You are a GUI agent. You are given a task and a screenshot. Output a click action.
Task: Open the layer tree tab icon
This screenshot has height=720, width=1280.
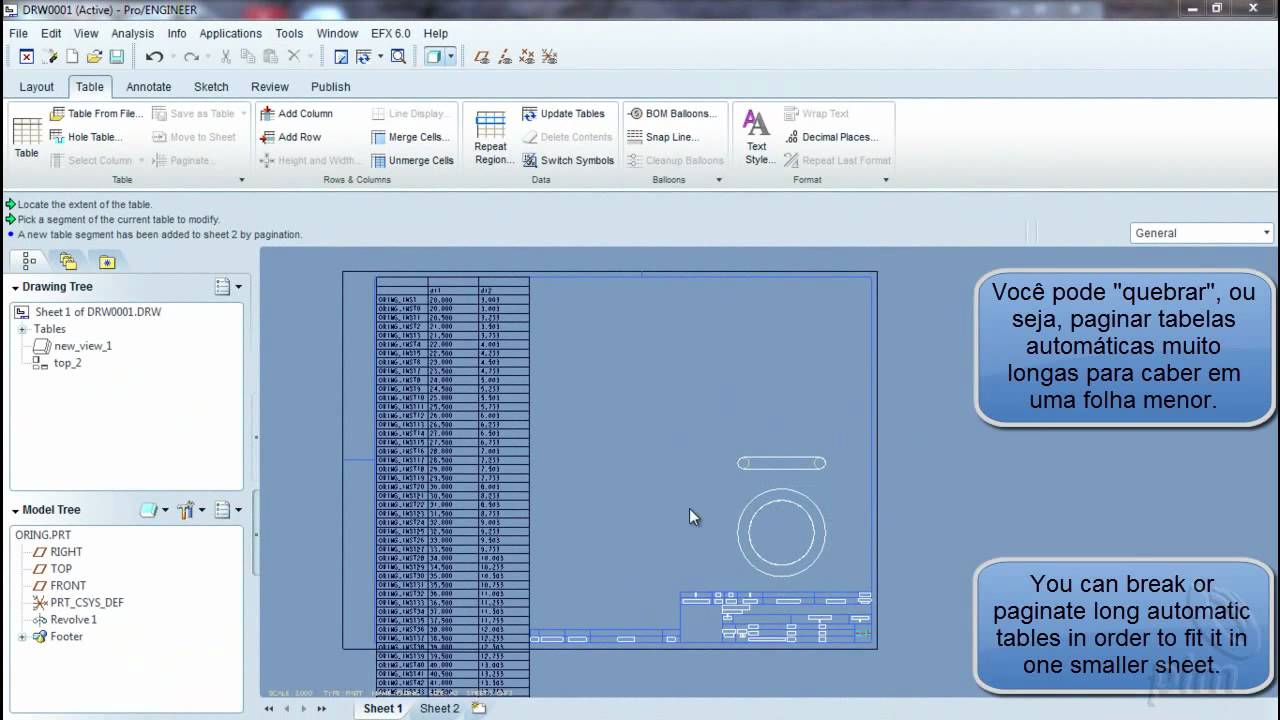(68, 262)
